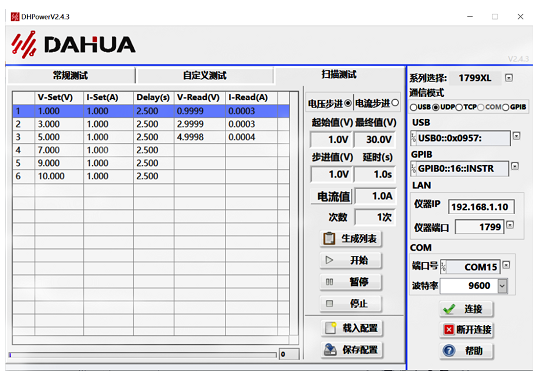Screen dimensions: 542x378
Task: Select 电流步进 current step radio button
Action: 395,103
